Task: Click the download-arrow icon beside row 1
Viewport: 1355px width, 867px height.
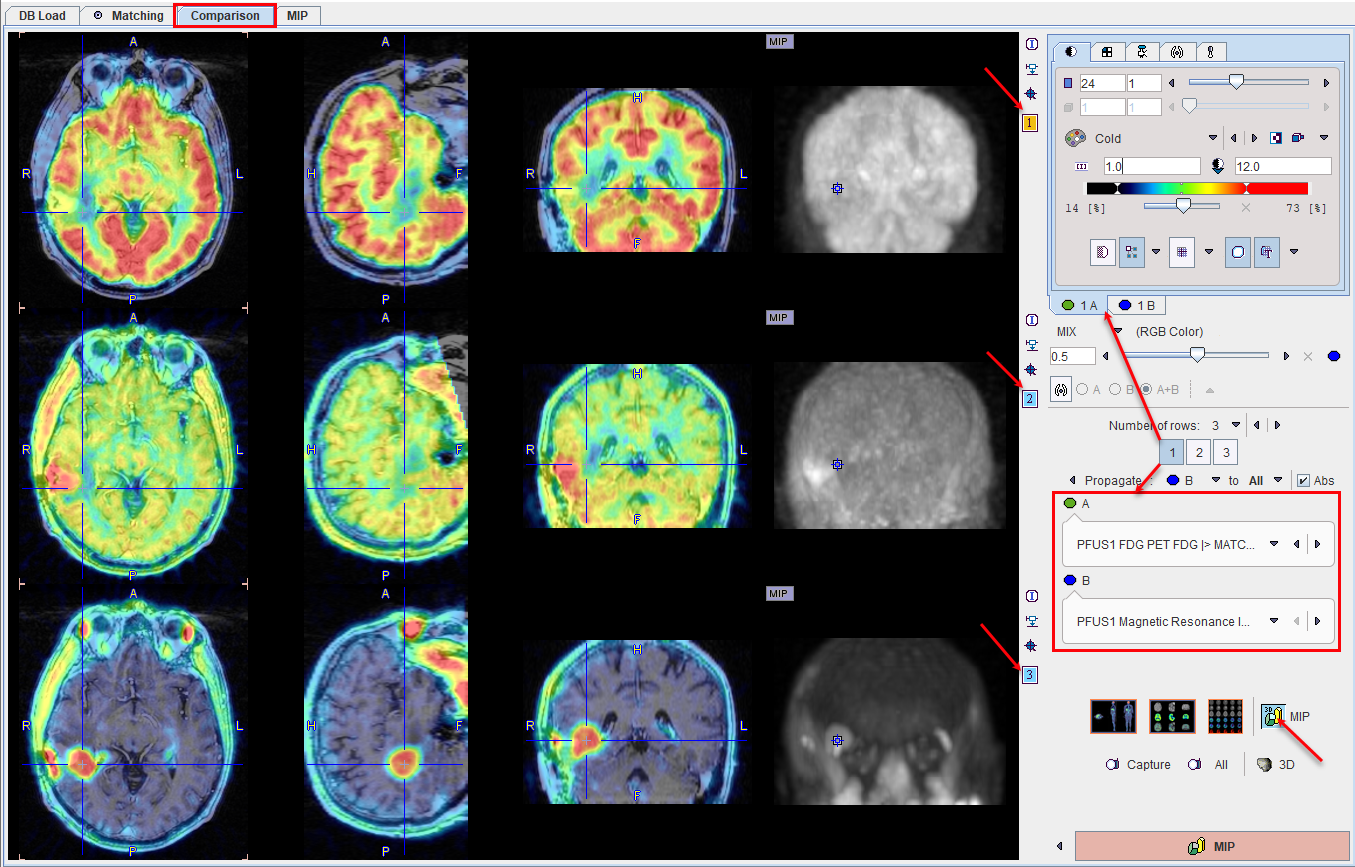Action: (x=1031, y=70)
